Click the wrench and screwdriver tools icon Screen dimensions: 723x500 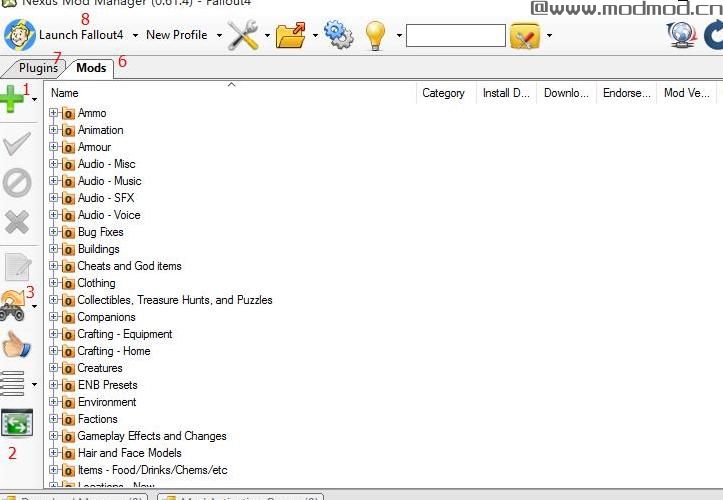coord(243,35)
